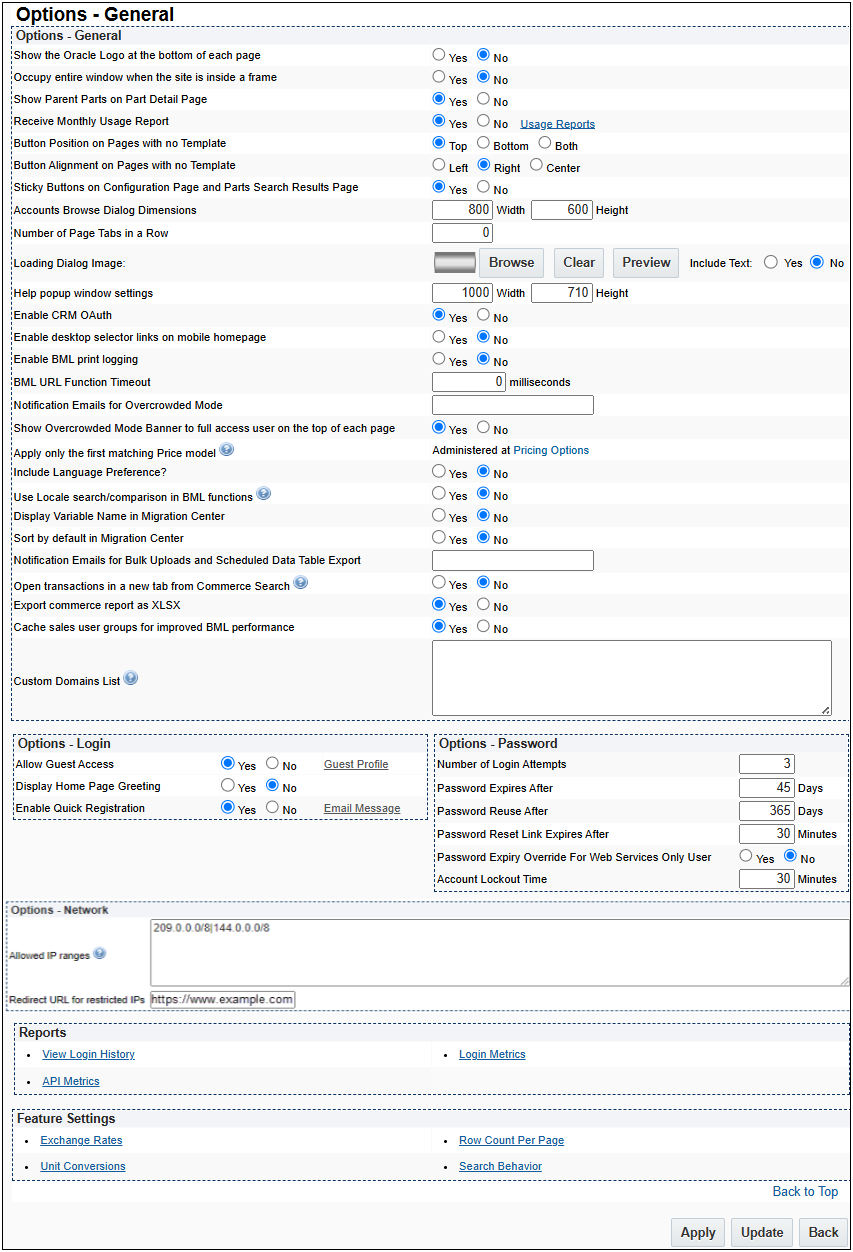Open the Guest Profile link
Image resolution: width=853 pixels, height=1252 pixels.
355,763
